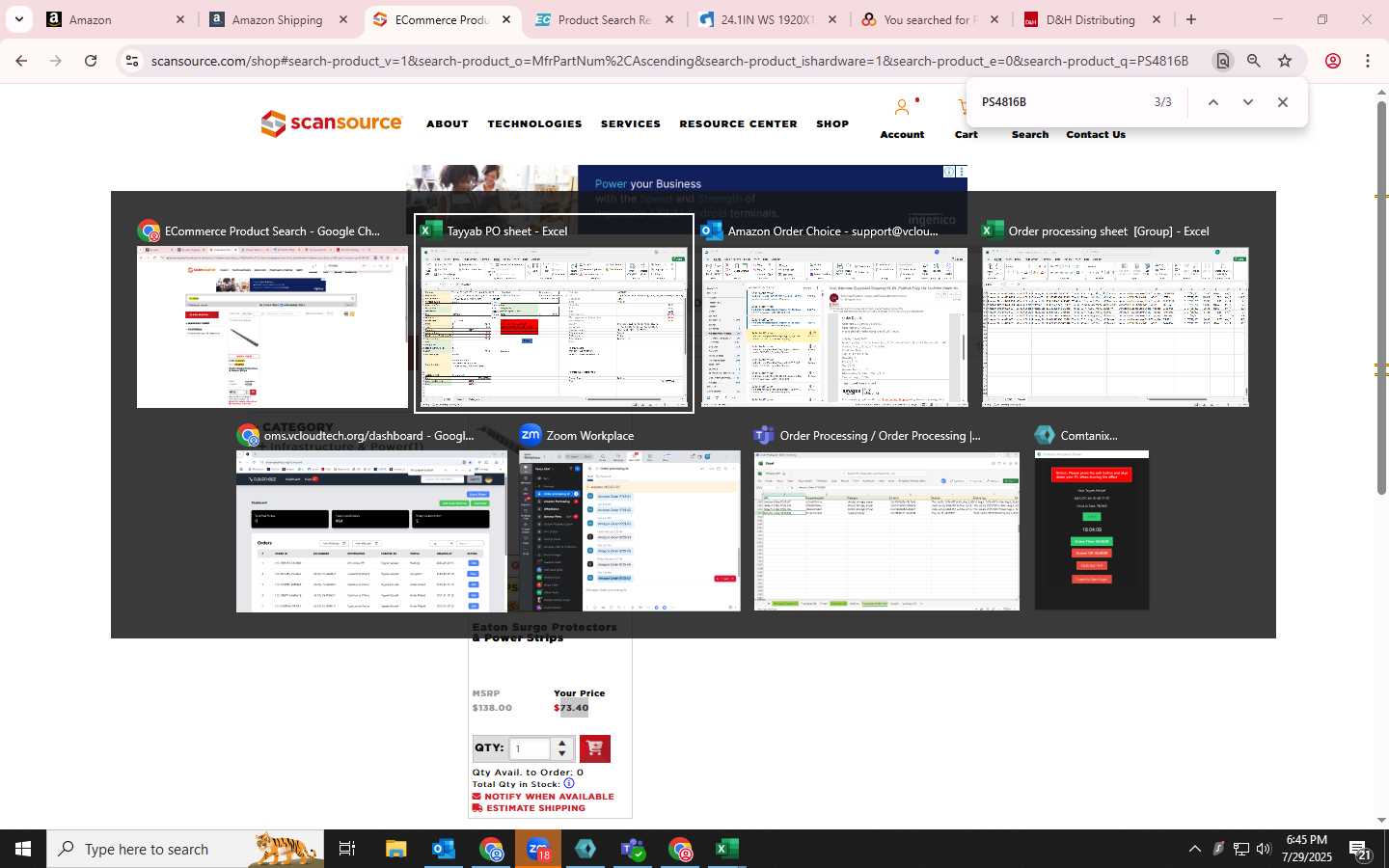The width and height of the screenshot is (1389, 868).
Task: Click the taskbar search box
Action: (185, 849)
